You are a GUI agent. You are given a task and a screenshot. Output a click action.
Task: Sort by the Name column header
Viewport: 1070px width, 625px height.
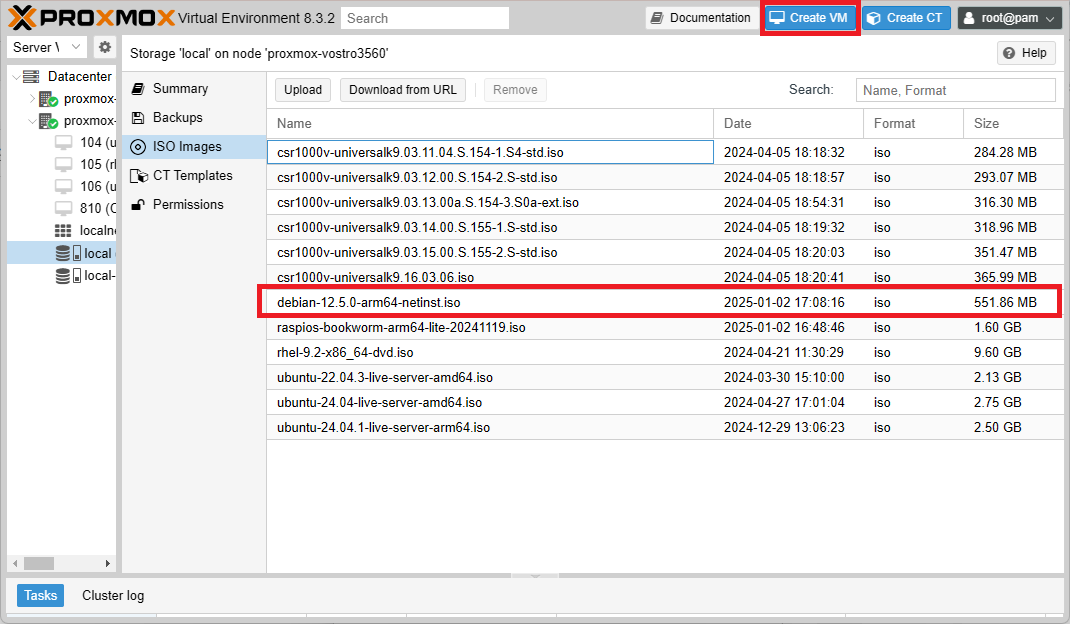(x=490, y=123)
